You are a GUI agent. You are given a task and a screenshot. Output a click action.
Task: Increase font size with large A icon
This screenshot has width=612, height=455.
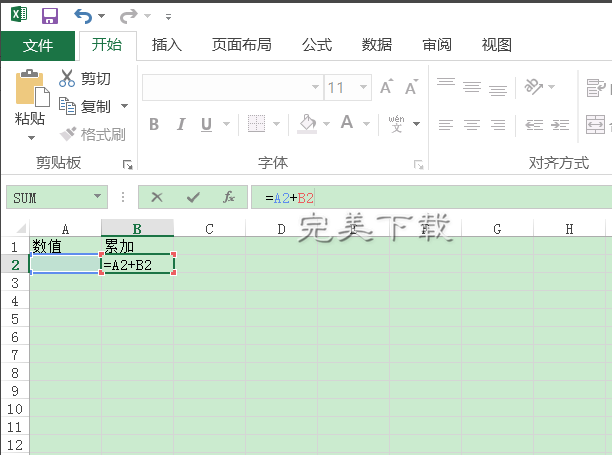(387, 87)
